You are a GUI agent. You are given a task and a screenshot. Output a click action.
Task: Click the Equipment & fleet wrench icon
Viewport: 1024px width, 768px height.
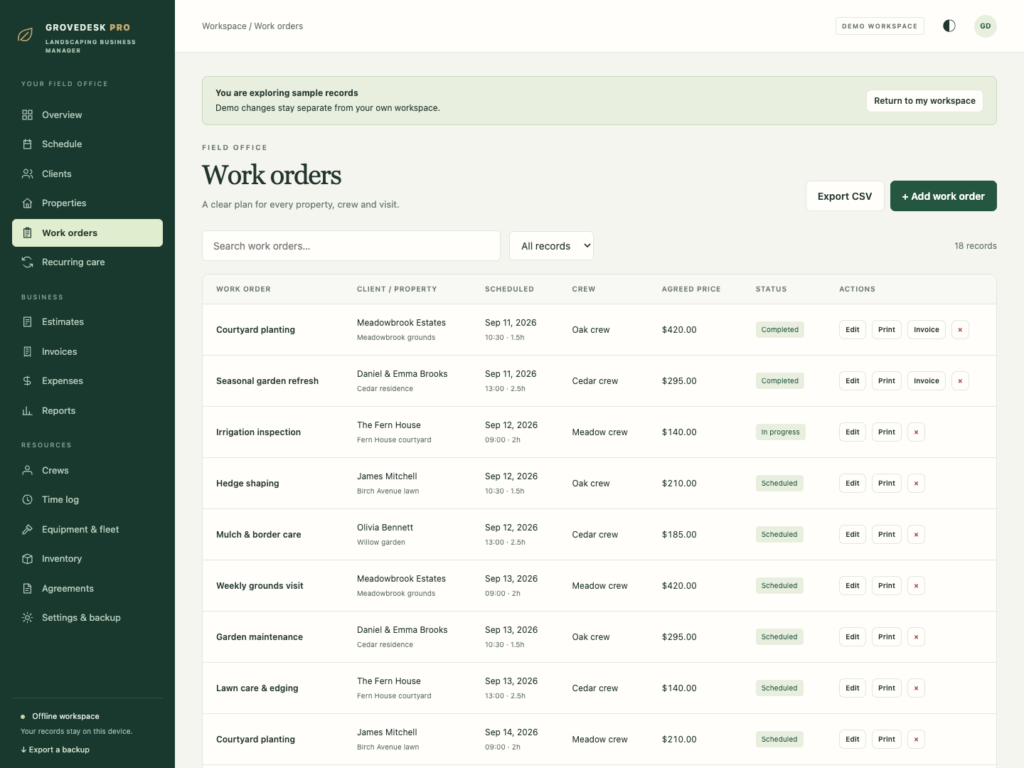[27, 530]
